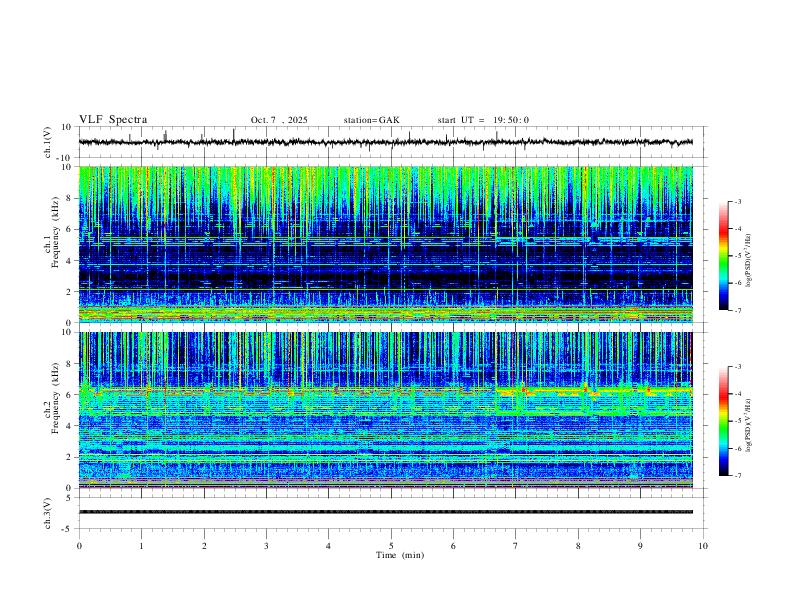Click the "-5" tick on ch.1 color bar

737,256
